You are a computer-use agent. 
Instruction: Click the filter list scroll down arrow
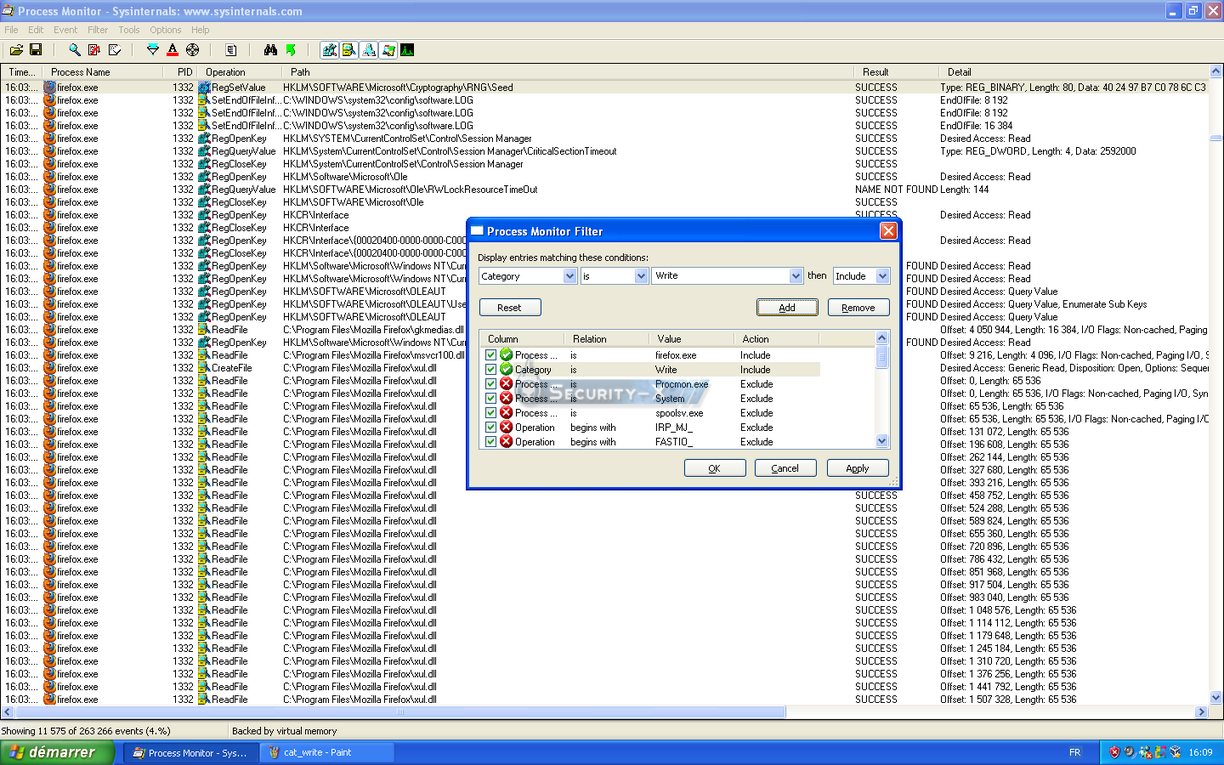click(882, 441)
